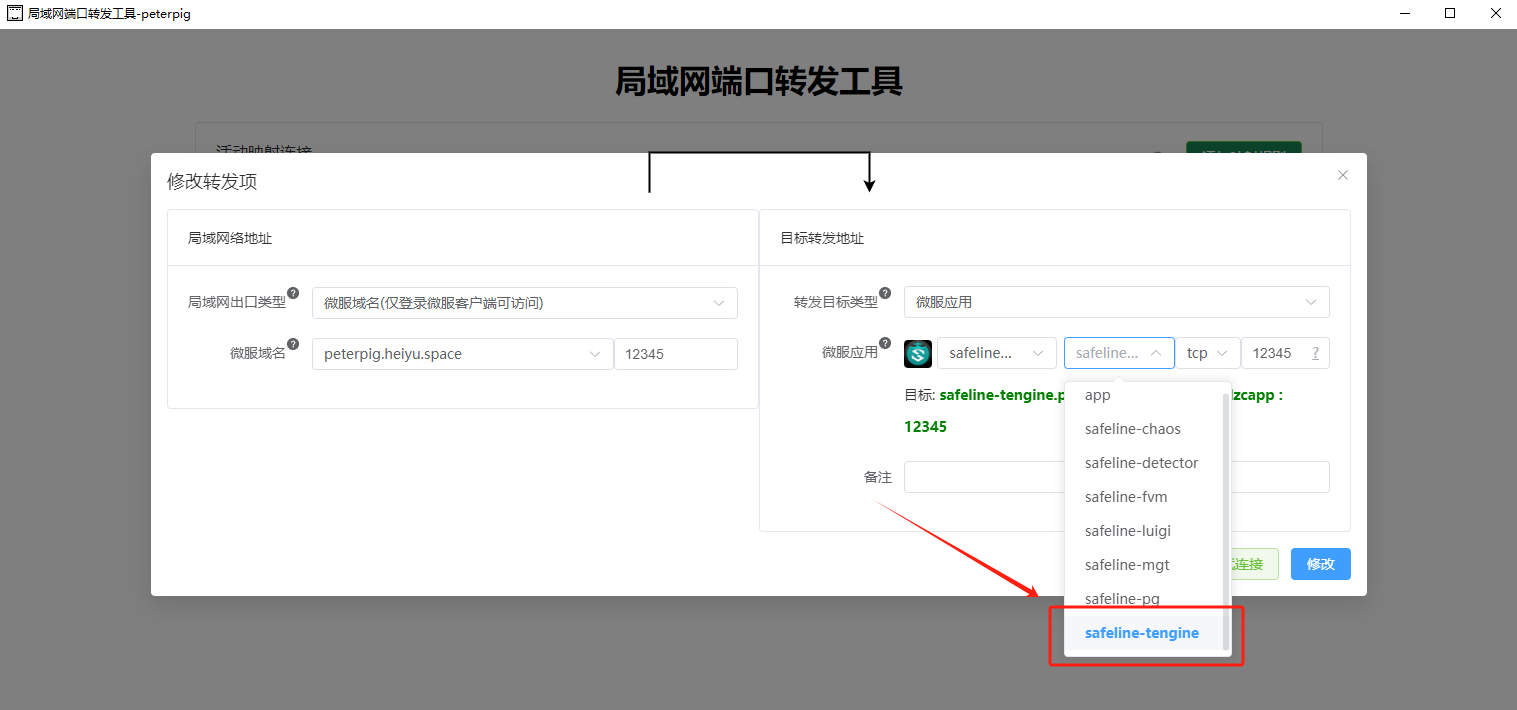Click the 局域网络地址 panel heading
1517x710 pixels.
click(x=230, y=238)
